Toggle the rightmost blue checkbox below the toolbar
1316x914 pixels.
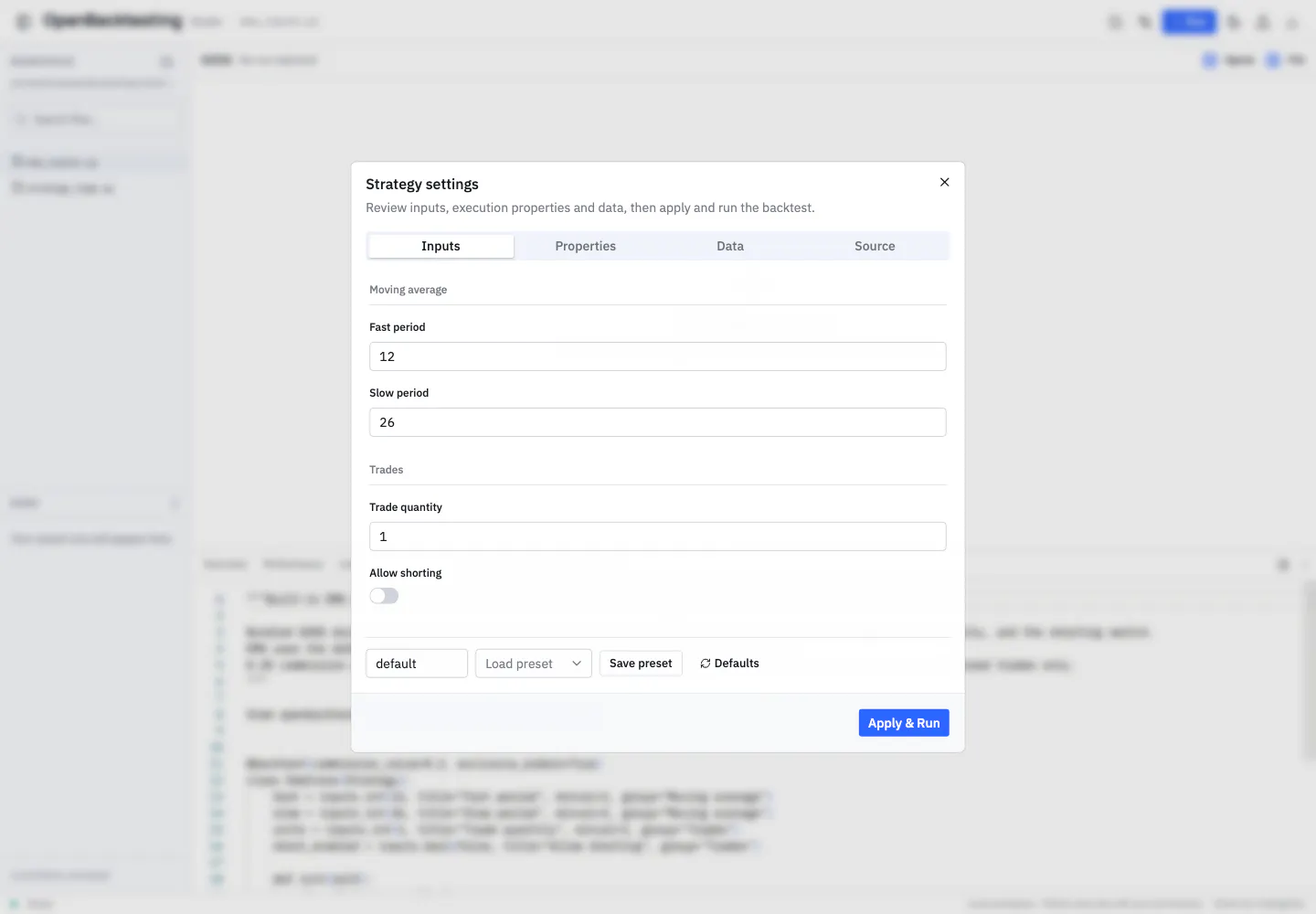pyautogui.click(x=1273, y=60)
